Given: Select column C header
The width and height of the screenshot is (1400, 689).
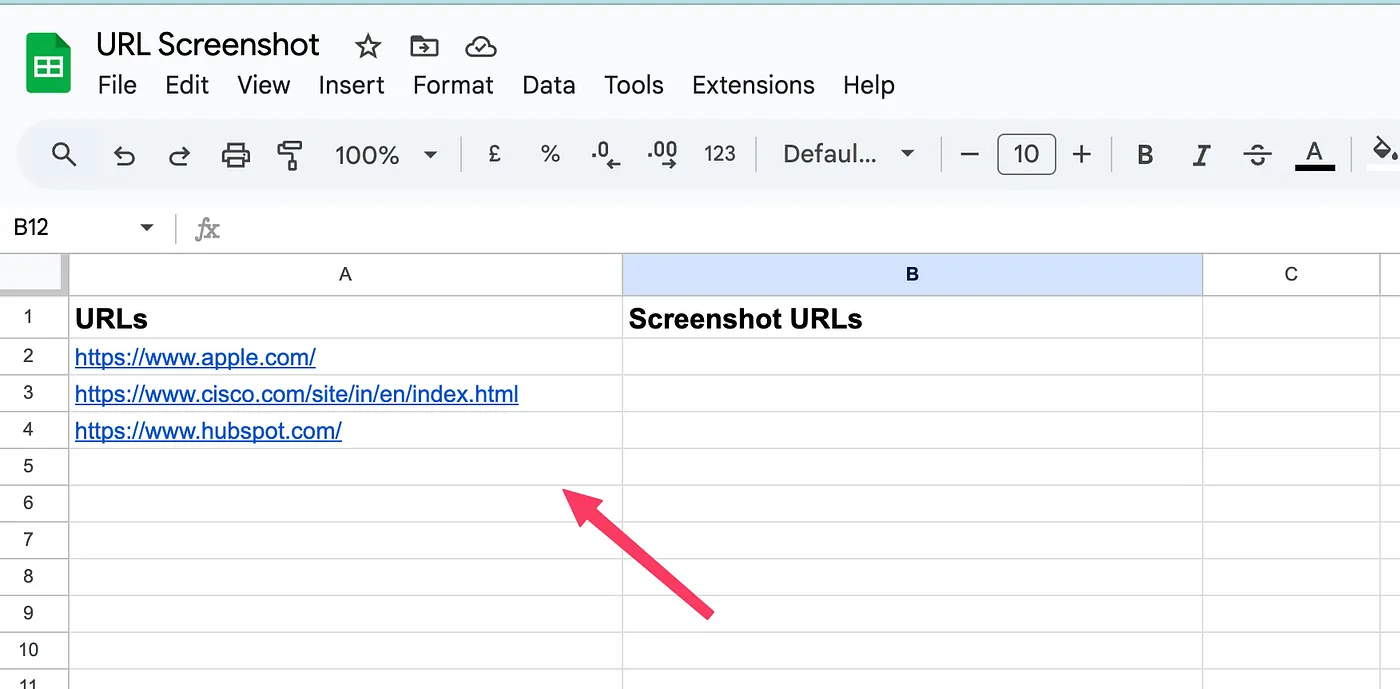Looking at the screenshot, I should pos(1291,274).
